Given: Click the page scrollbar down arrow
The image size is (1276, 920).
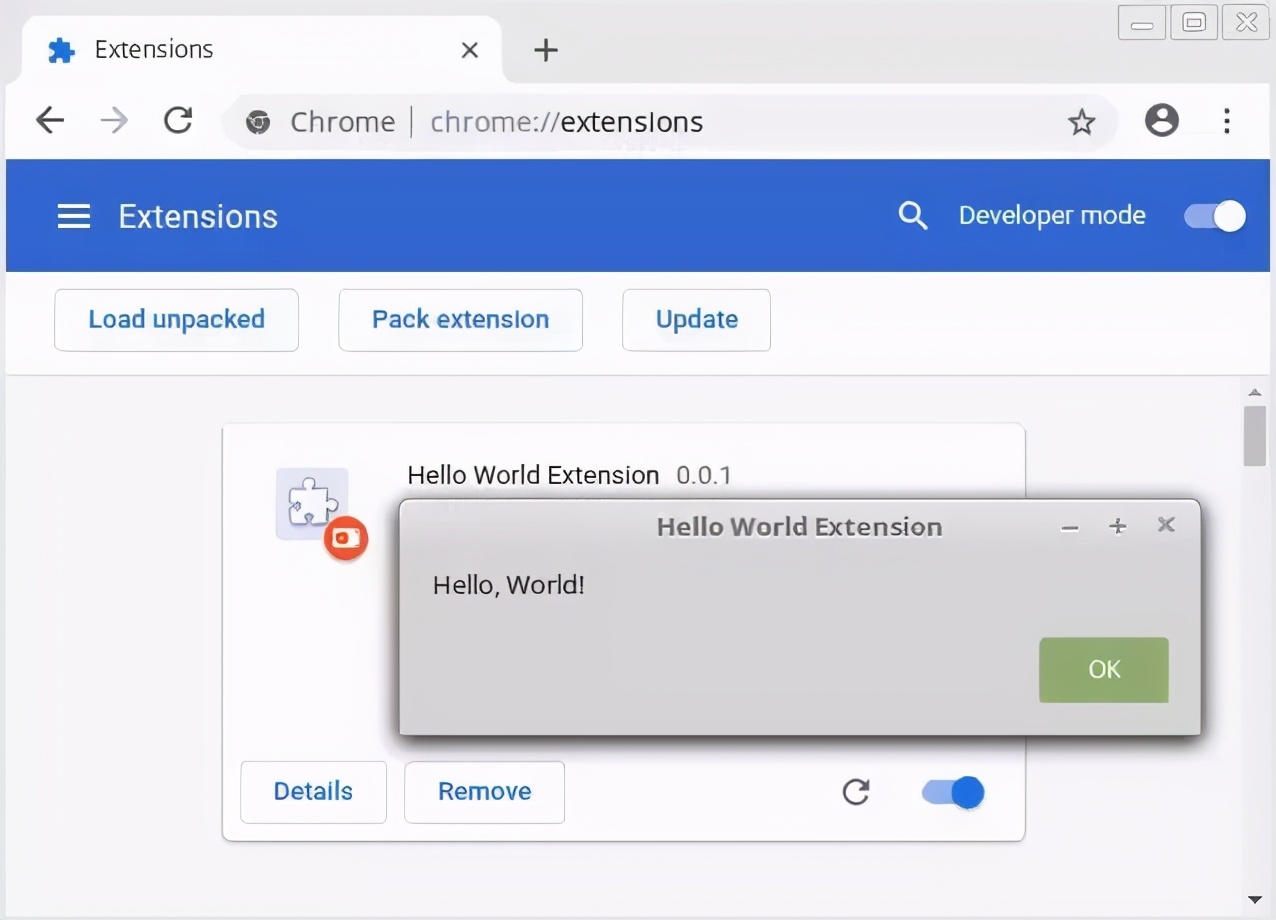Looking at the screenshot, I should click(1255, 900).
